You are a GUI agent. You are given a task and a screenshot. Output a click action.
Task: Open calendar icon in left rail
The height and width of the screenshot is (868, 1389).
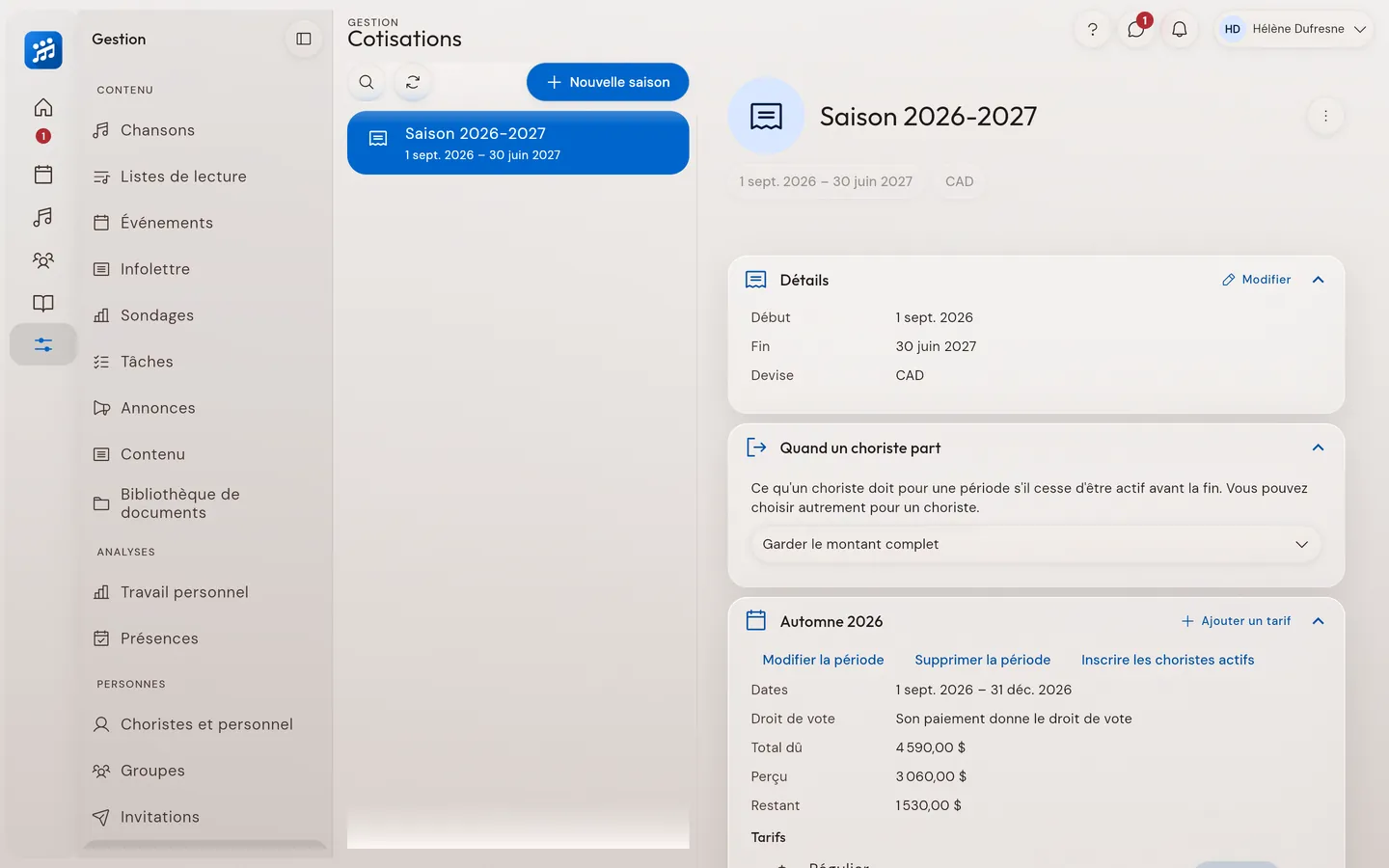coord(43,175)
